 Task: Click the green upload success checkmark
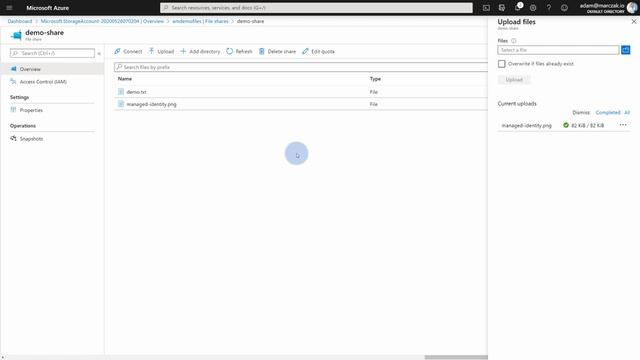pos(566,125)
